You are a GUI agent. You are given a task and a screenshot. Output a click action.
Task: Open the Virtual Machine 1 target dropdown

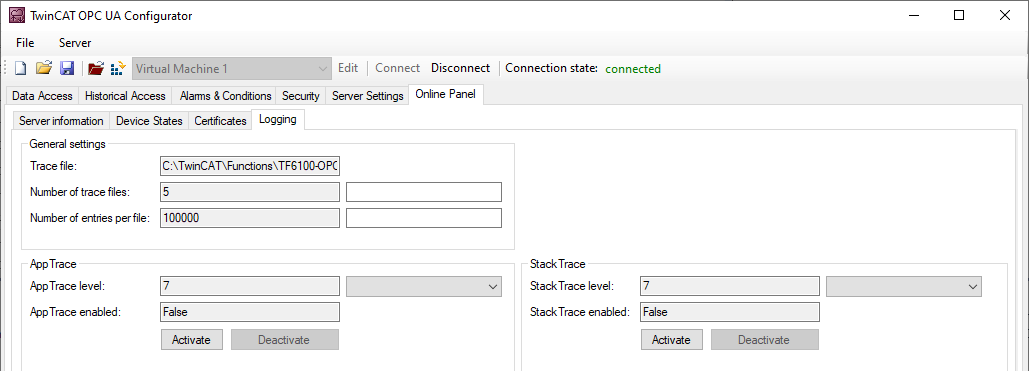[x=232, y=68]
